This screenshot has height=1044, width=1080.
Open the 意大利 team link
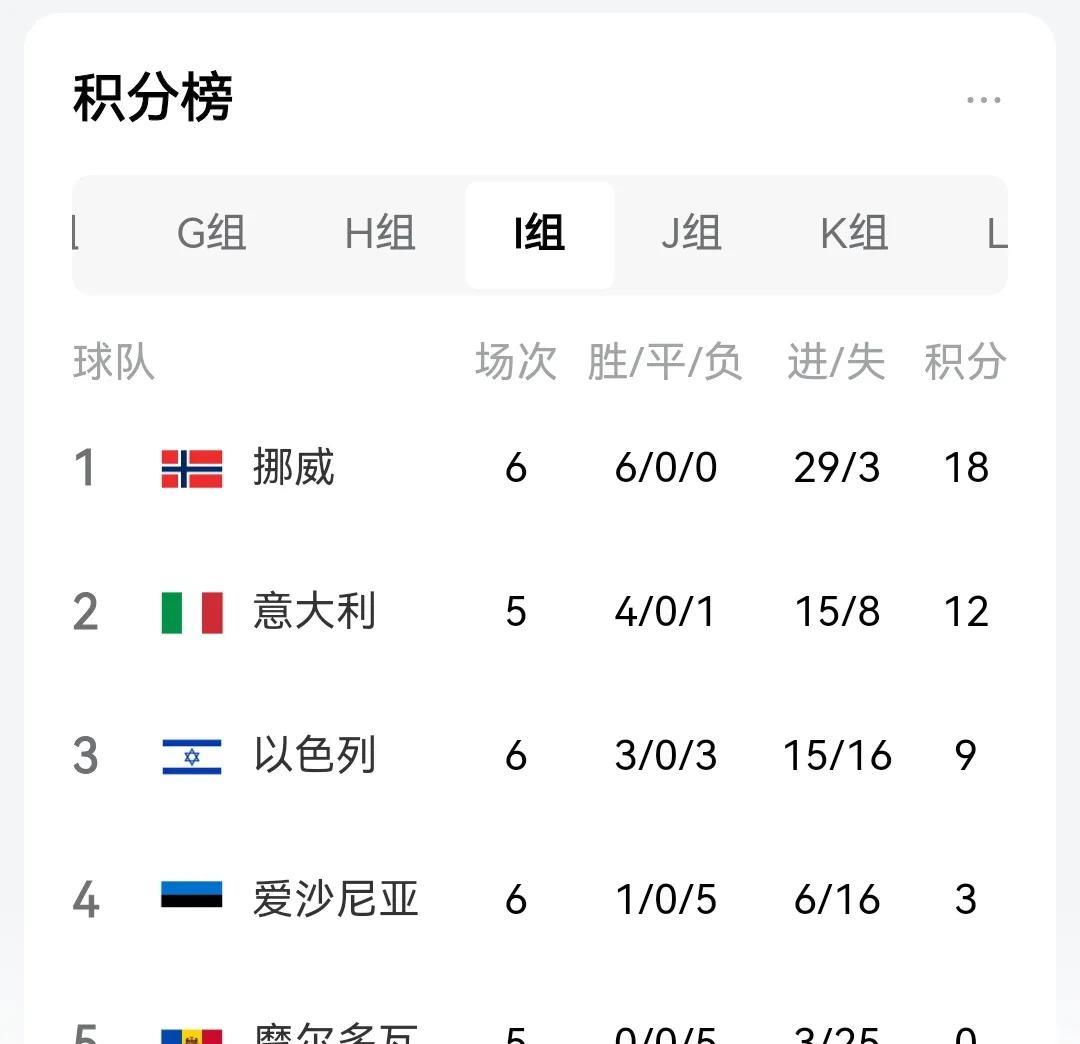314,612
